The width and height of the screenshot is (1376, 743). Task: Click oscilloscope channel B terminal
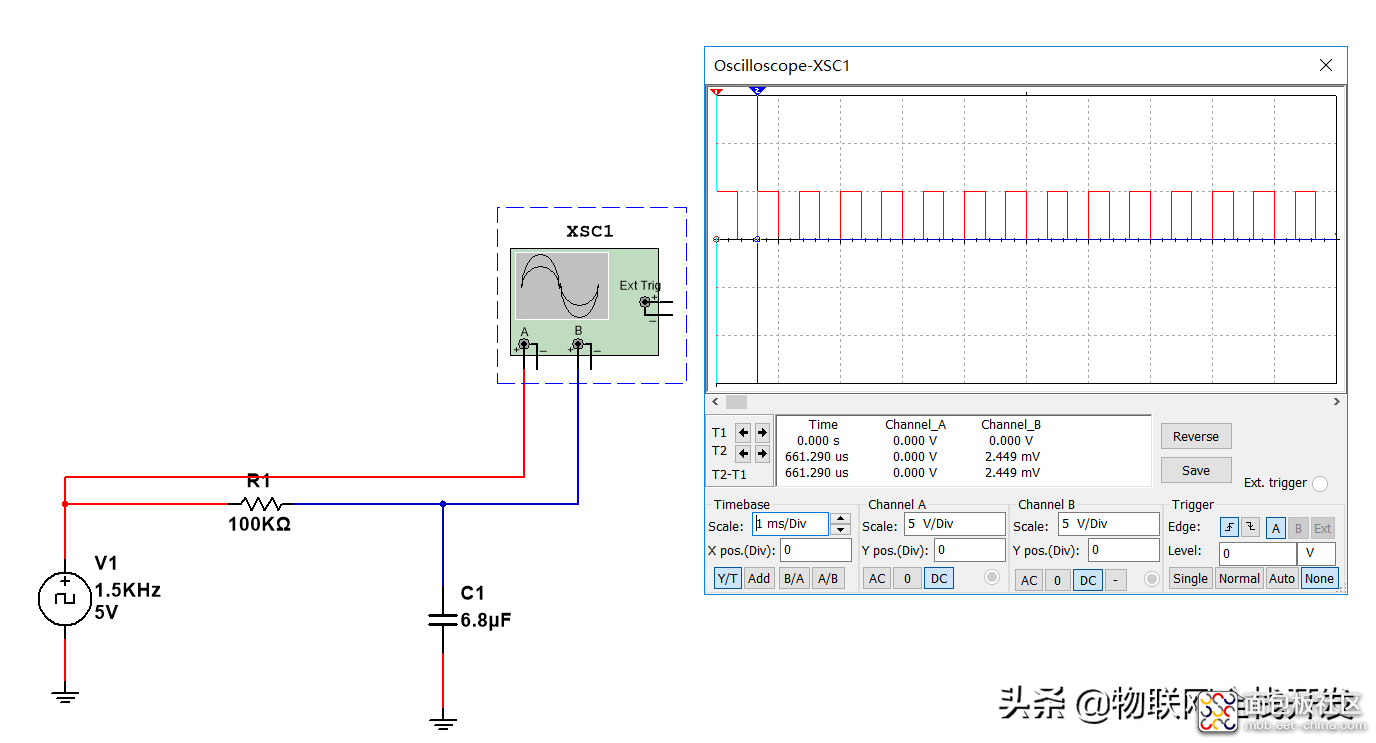point(578,345)
